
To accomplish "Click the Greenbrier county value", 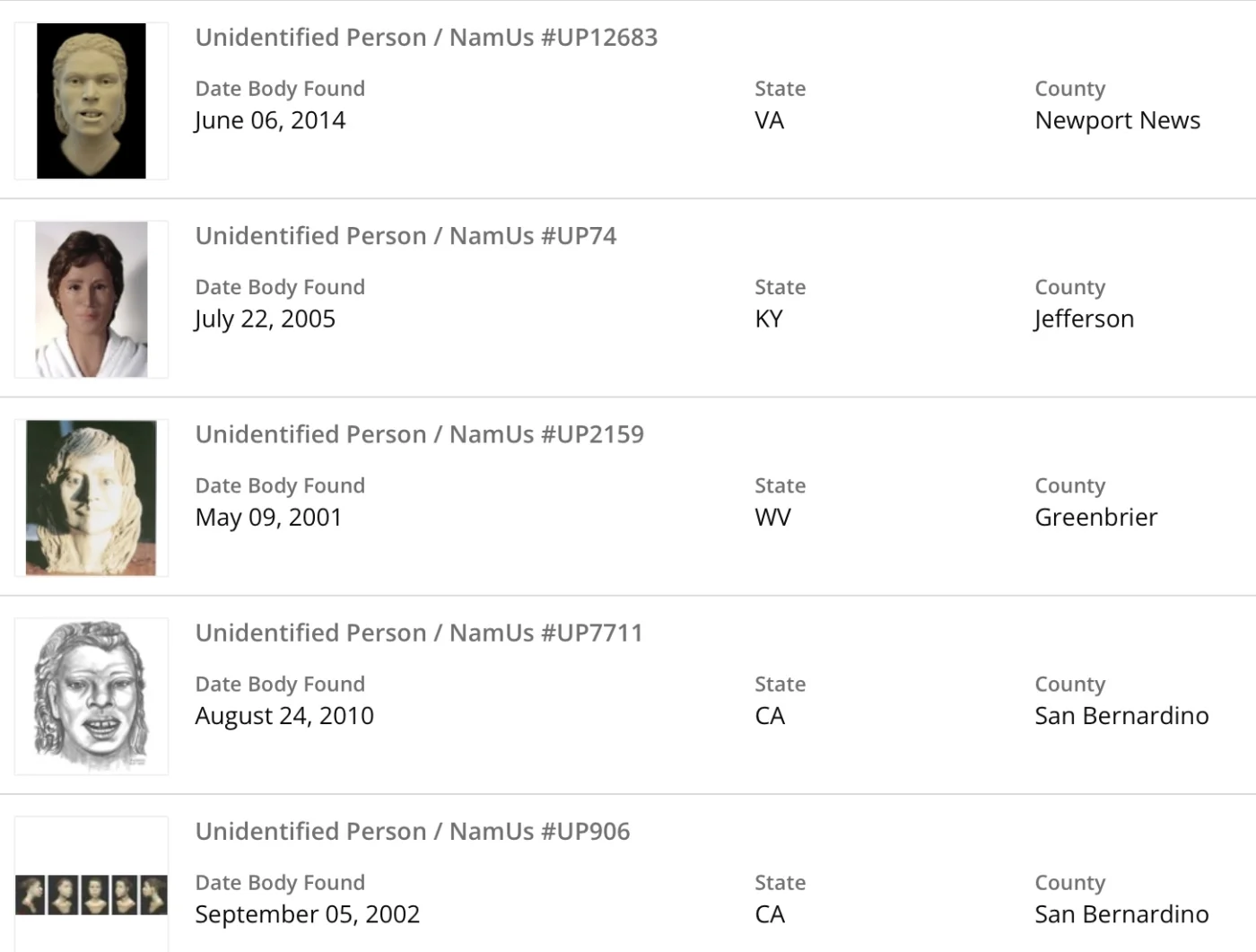I will 1095,517.
